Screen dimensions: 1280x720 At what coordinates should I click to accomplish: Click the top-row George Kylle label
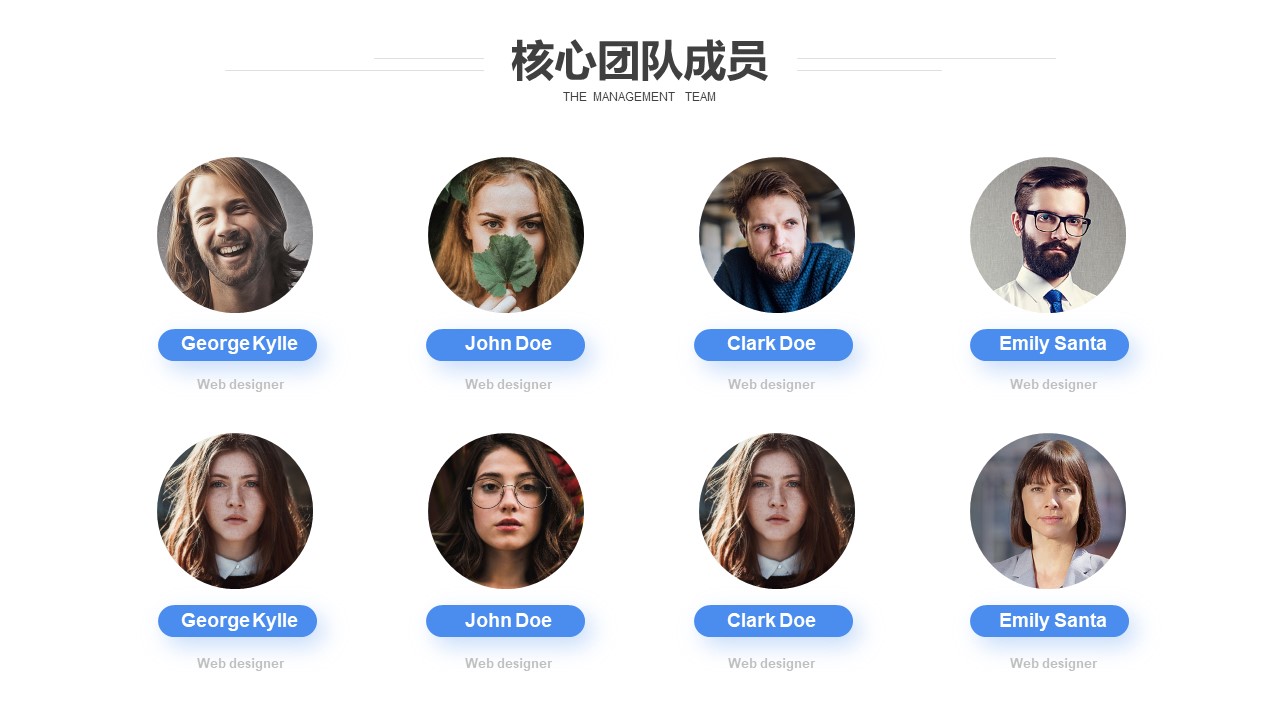[x=238, y=345]
